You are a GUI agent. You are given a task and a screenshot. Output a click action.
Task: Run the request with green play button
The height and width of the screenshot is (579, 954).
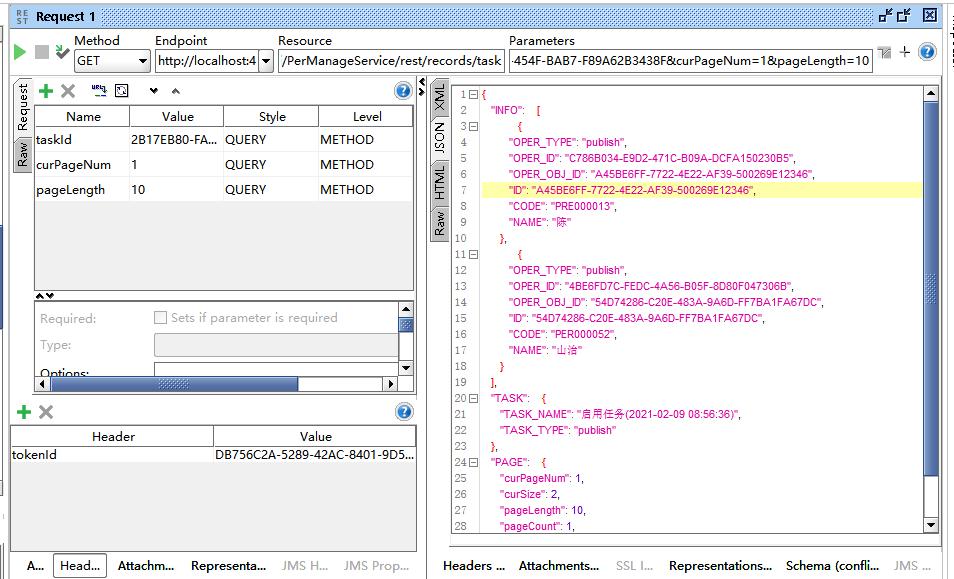(x=19, y=52)
